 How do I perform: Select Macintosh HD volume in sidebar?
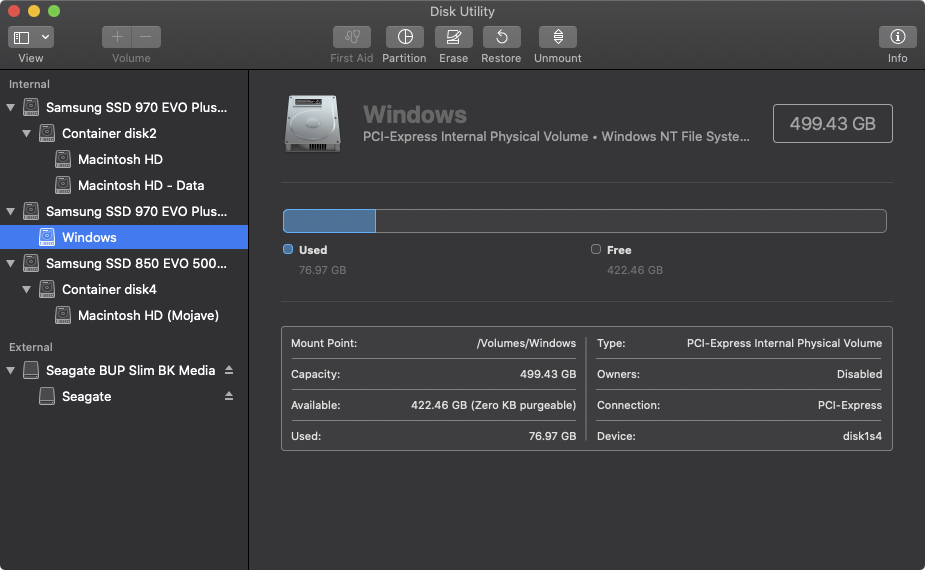[120, 159]
